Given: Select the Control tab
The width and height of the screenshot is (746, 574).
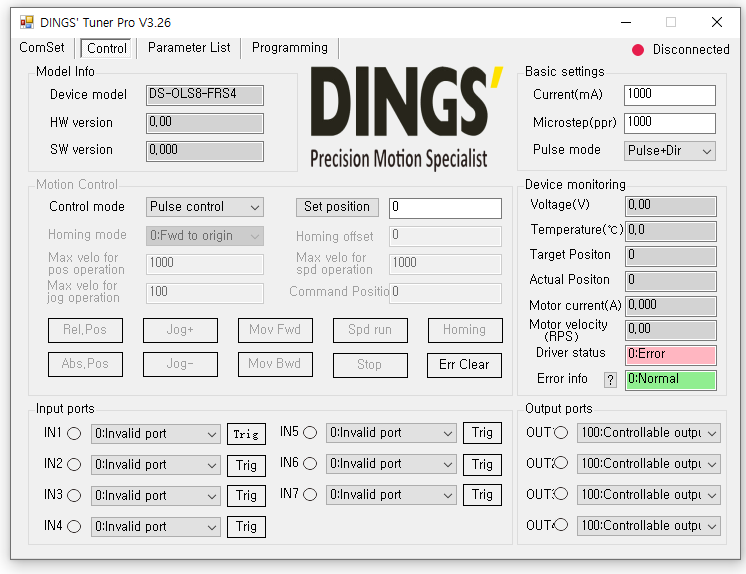Looking at the screenshot, I should coord(106,49).
